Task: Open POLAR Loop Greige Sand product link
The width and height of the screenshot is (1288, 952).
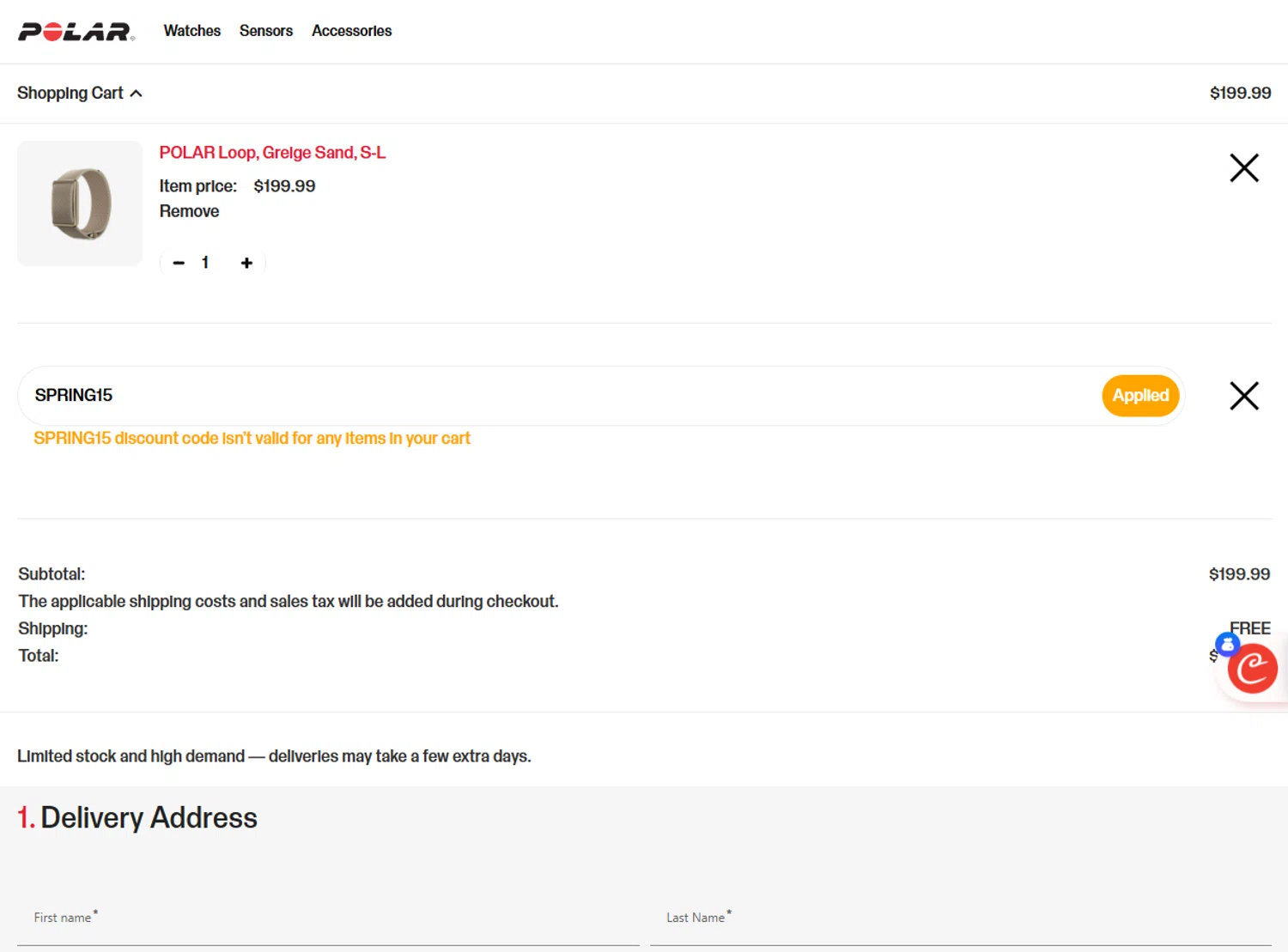Action: click(272, 153)
